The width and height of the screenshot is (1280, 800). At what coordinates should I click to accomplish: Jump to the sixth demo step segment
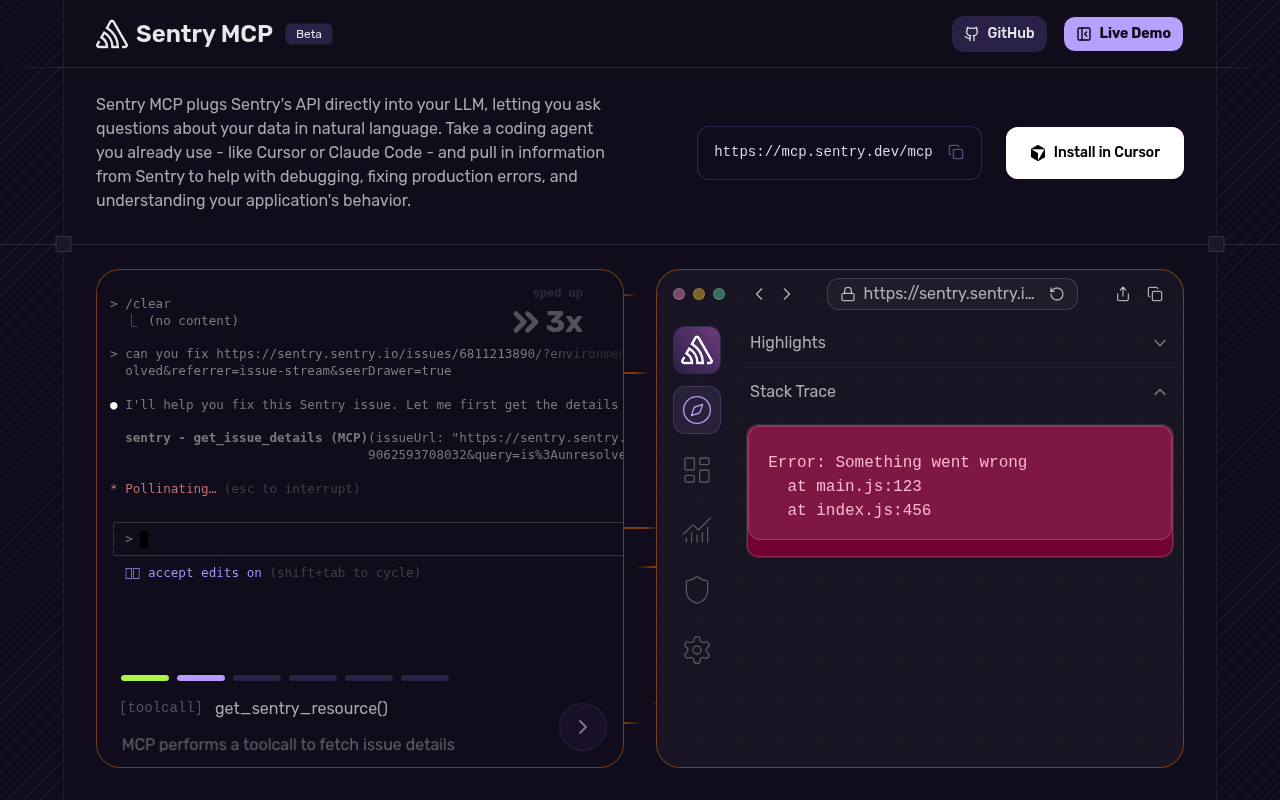tap(425, 678)
